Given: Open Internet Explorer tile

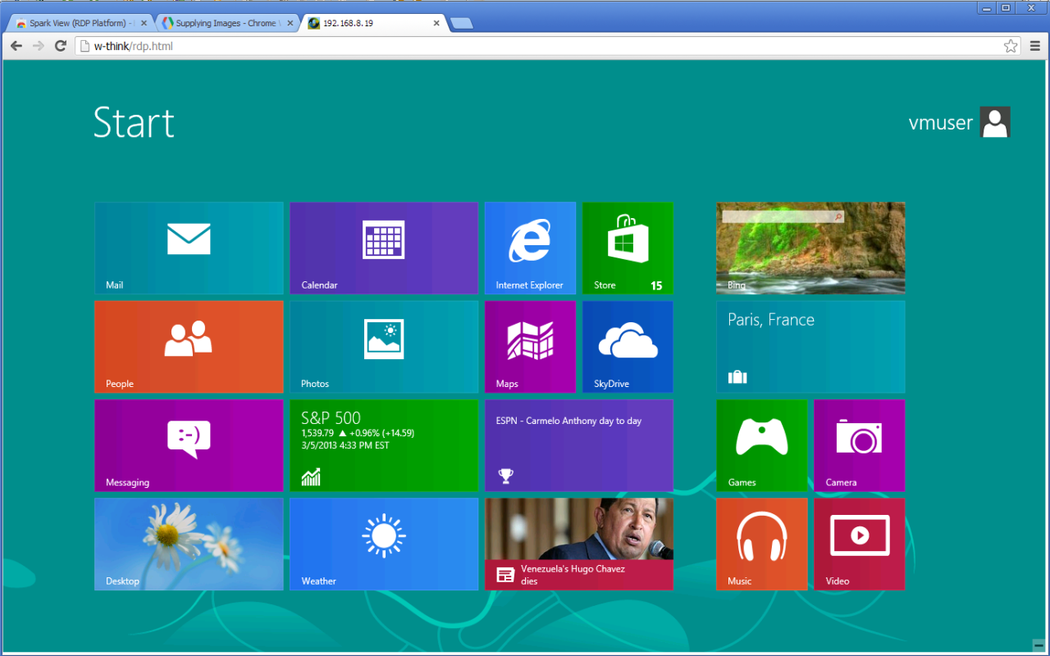Looking at the screenshot, I should (x=530, y=248).
